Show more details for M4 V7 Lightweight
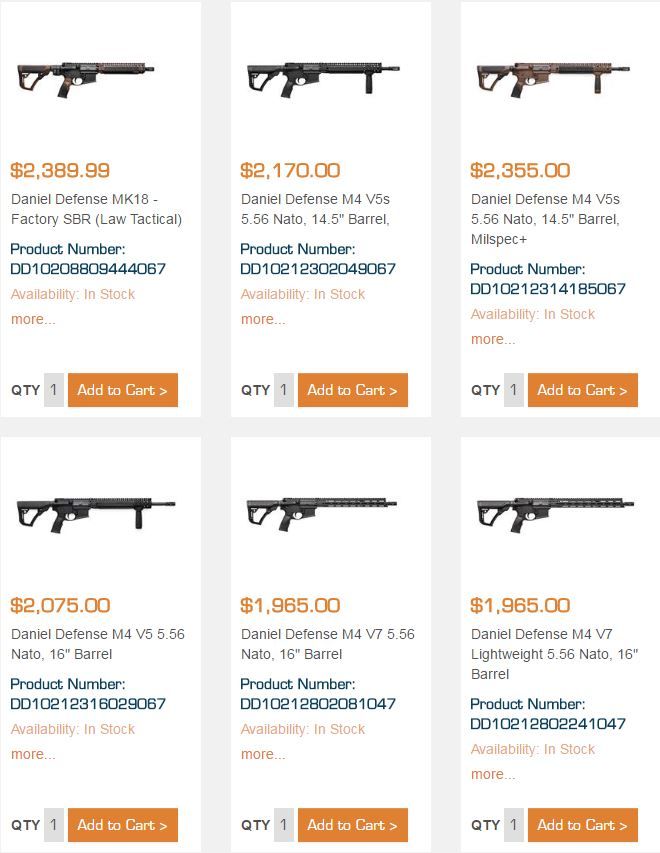The height and width of the screenshot is (853, 660). pos(493,774)
